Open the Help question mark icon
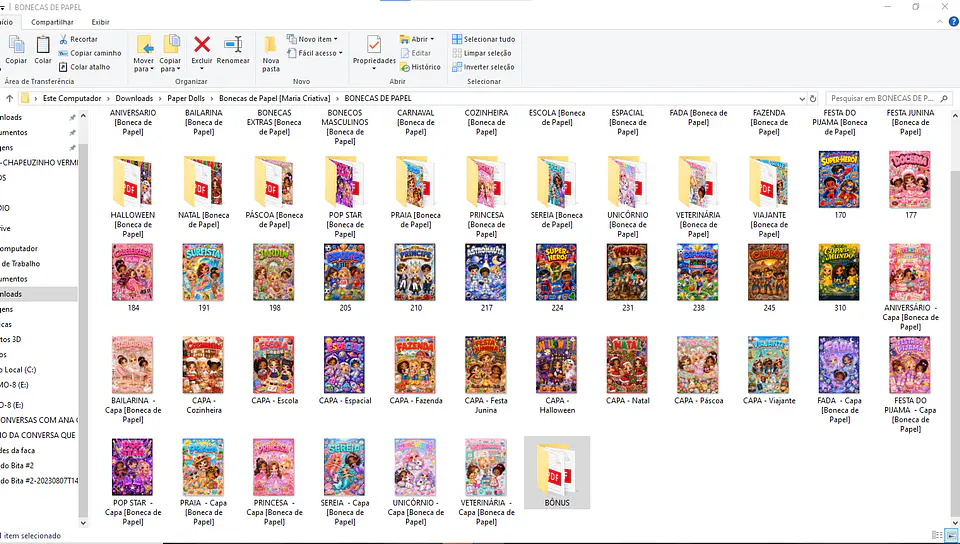The width and height of the screenshot is (960, 544). [x=953, y=21]
